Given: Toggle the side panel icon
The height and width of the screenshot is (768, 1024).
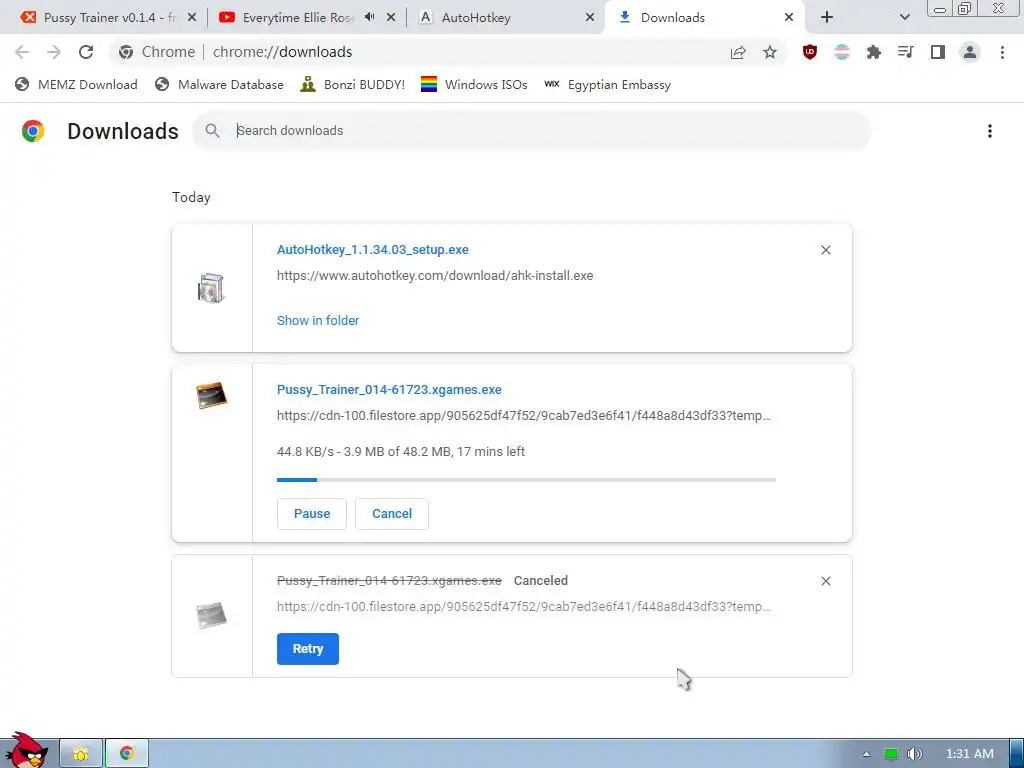Looking at the screenshot, I should point(938,52).
